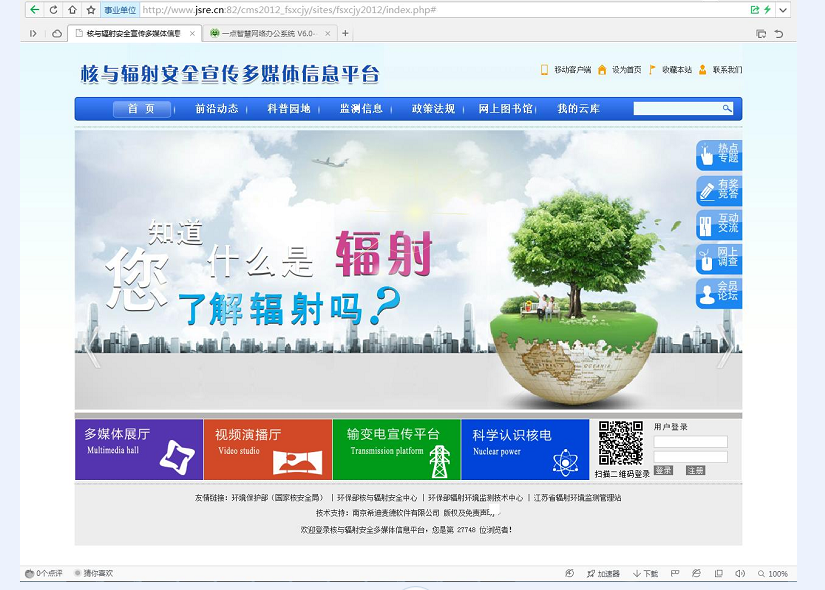The width and height of the screenshot is (825, 590).
Task: Open the 有奖竞答 quiz icon
Action: 718,190
